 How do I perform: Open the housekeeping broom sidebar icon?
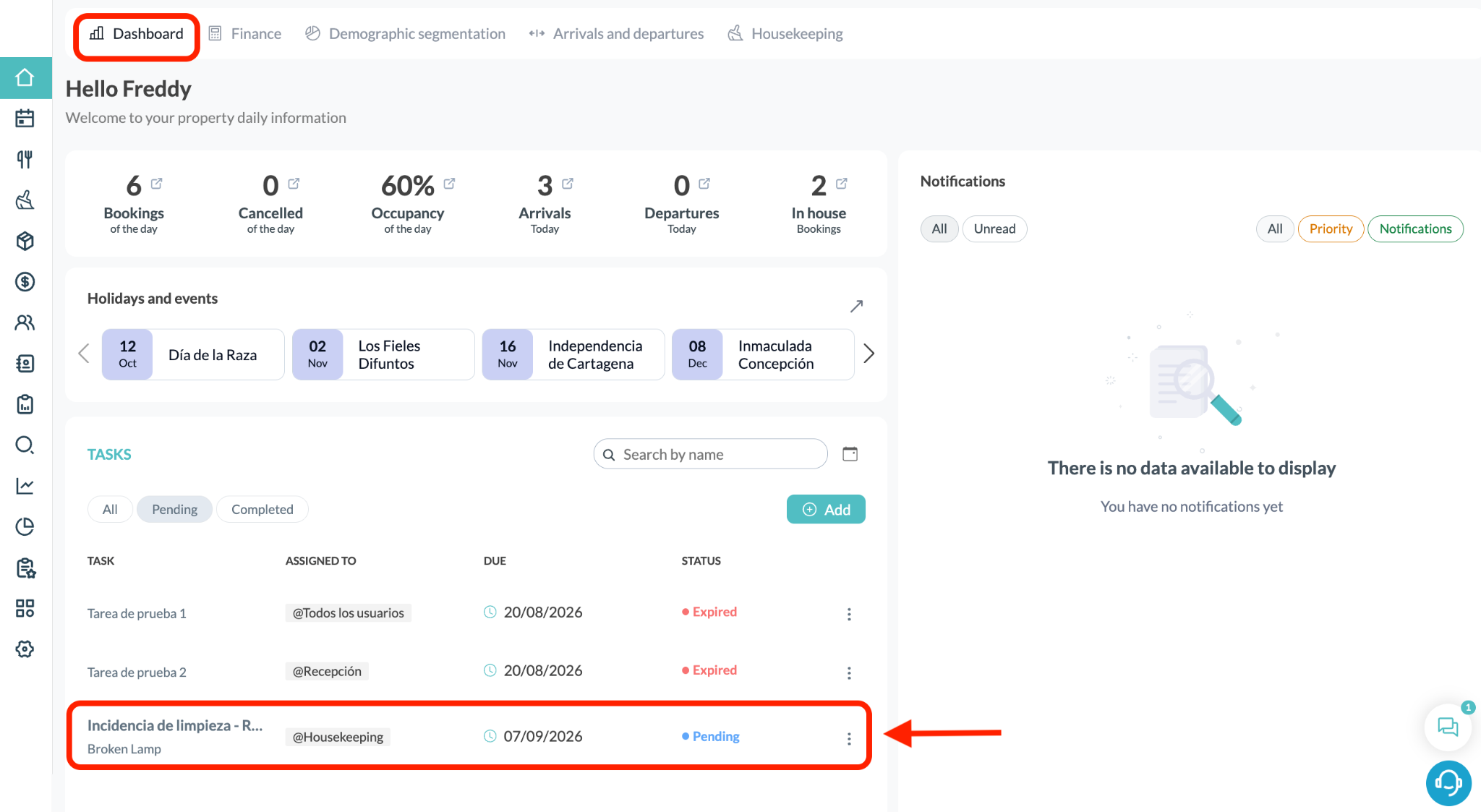(x=25, y=200)
